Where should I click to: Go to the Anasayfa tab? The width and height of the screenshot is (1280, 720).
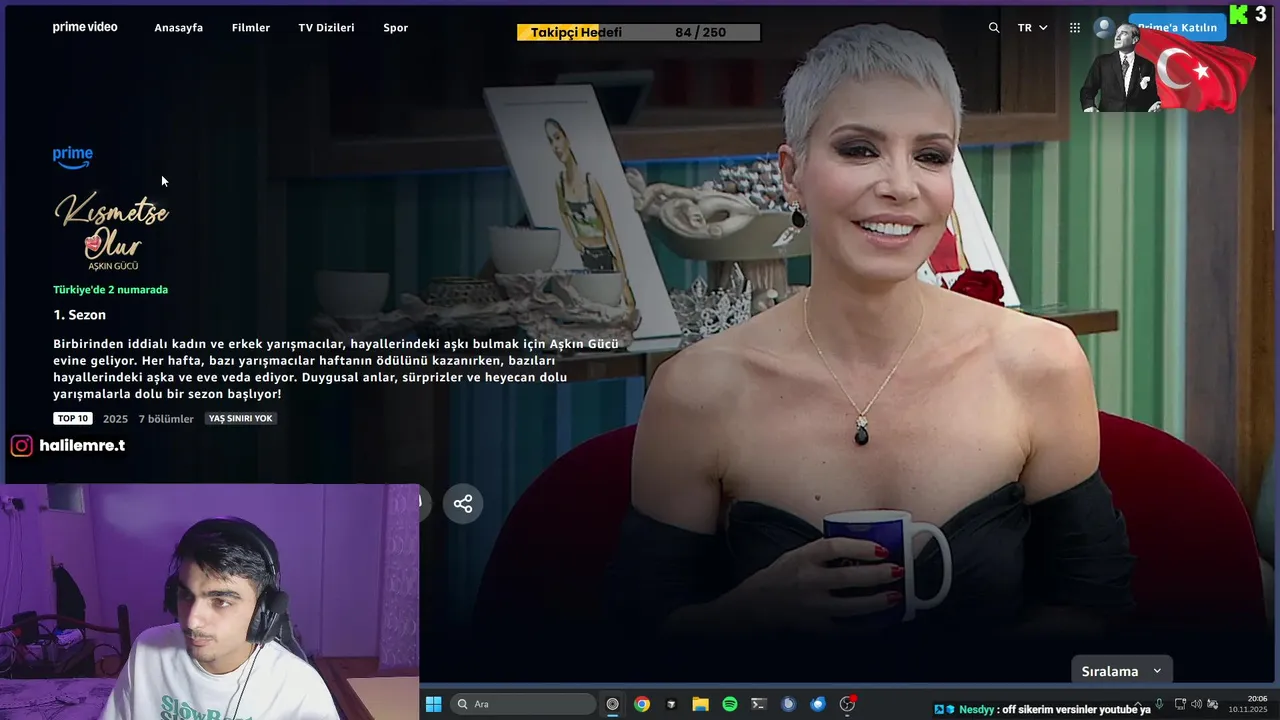point(178,28)
